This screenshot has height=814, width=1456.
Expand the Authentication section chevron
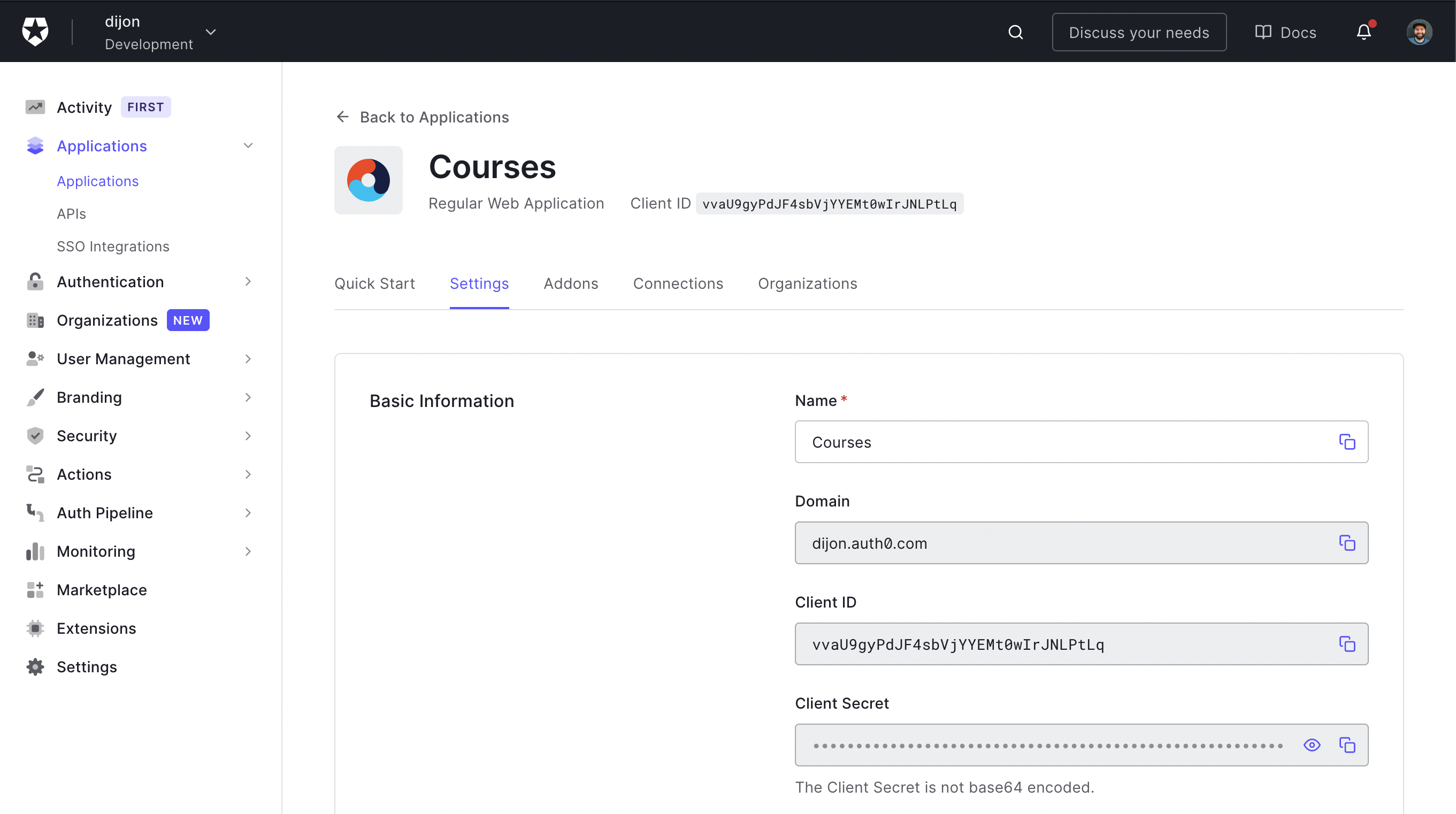(x=248, y=281)
